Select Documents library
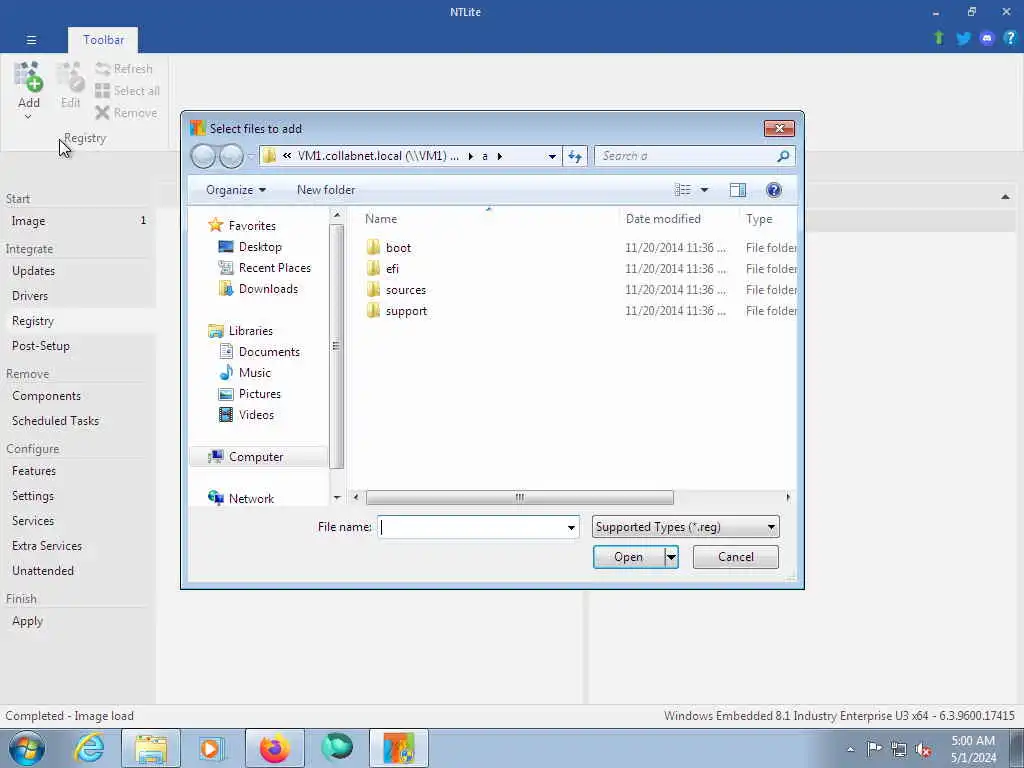 (269, 351)
